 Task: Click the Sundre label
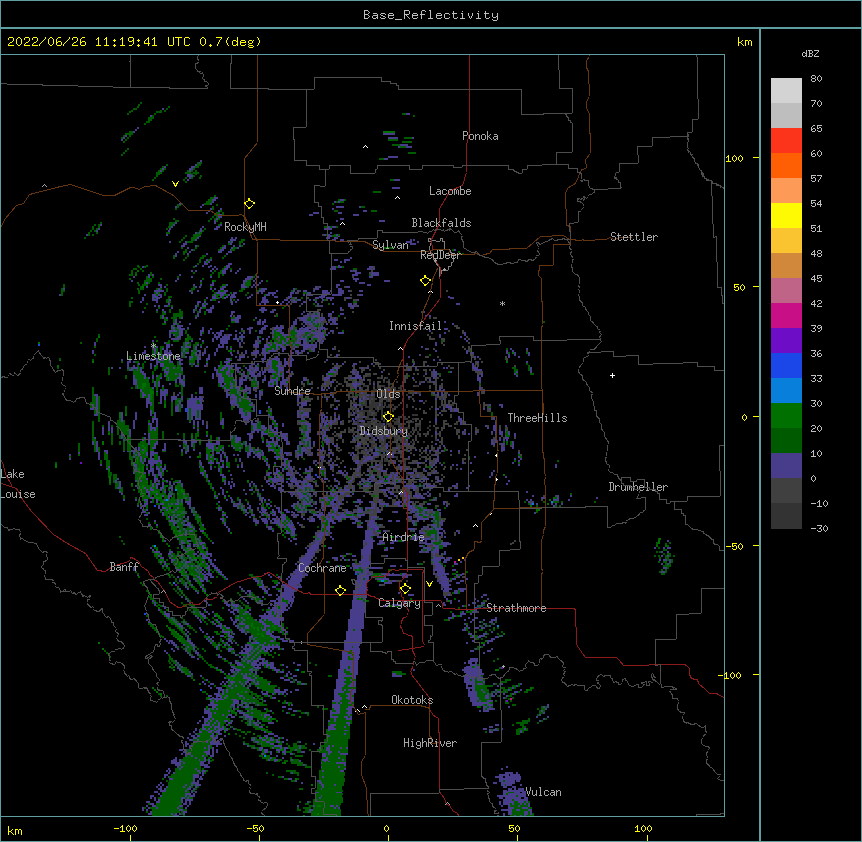292,391
